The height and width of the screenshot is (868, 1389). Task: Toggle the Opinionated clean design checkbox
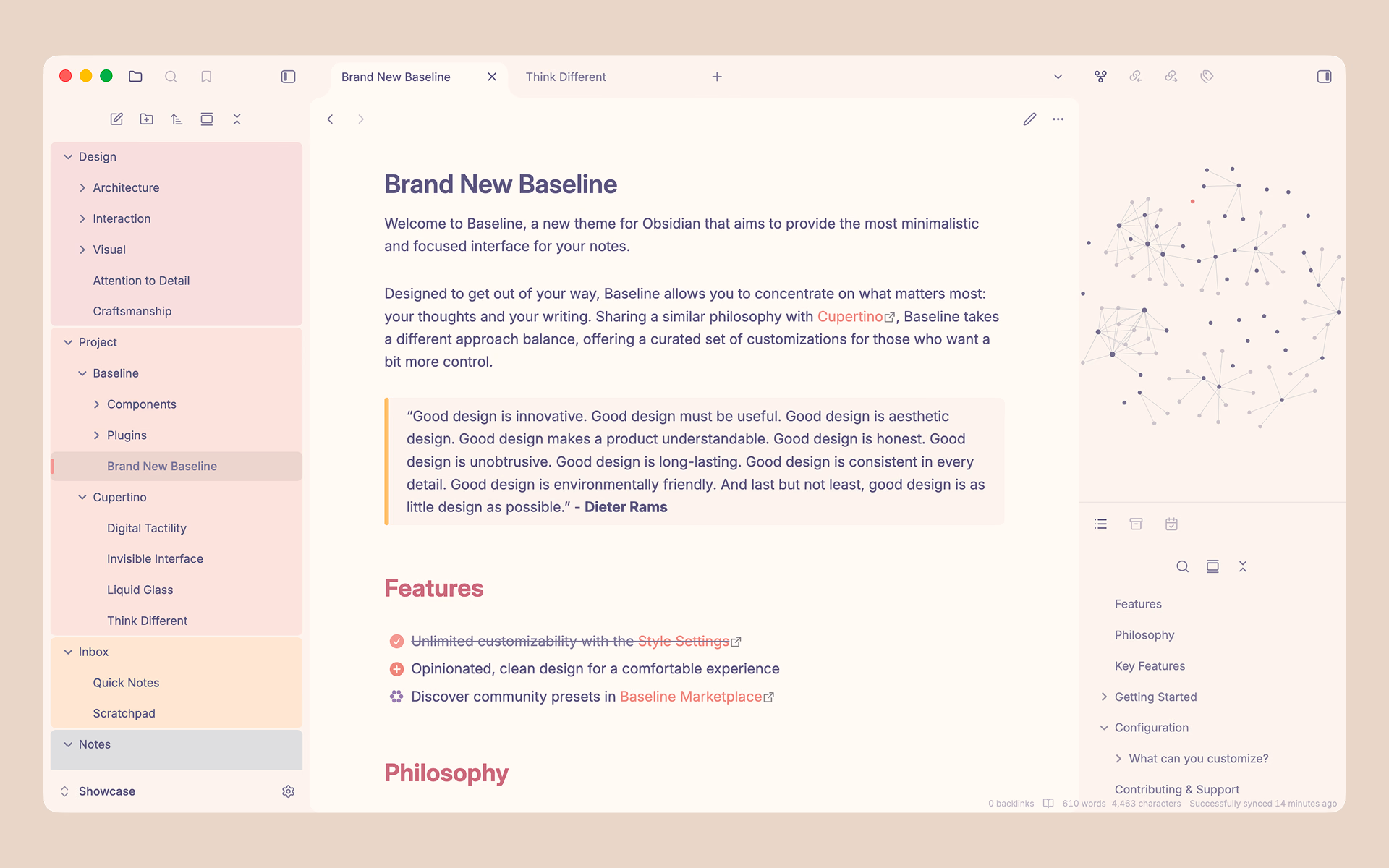click(396, 669)
